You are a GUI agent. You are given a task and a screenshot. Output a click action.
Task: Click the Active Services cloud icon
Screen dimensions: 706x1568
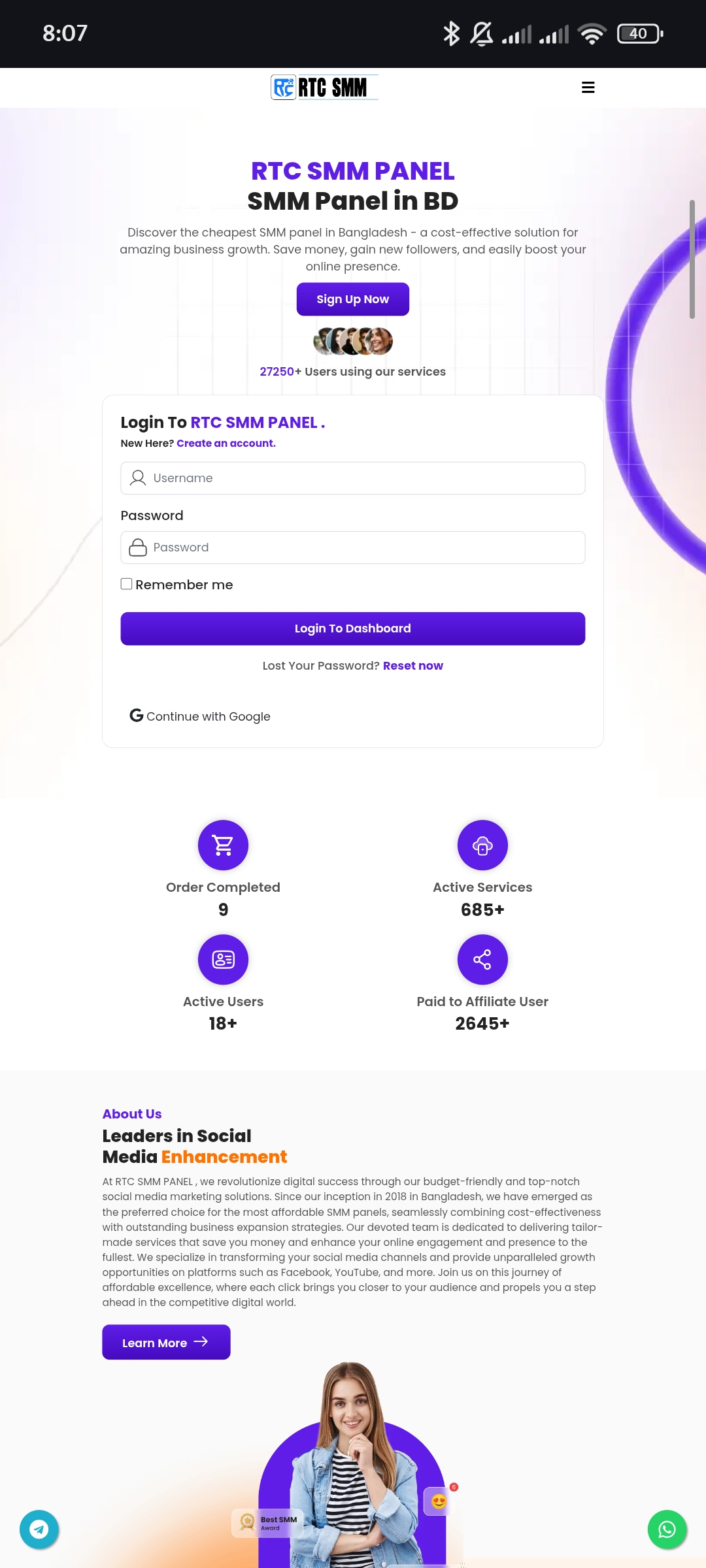tap(482, 845)
